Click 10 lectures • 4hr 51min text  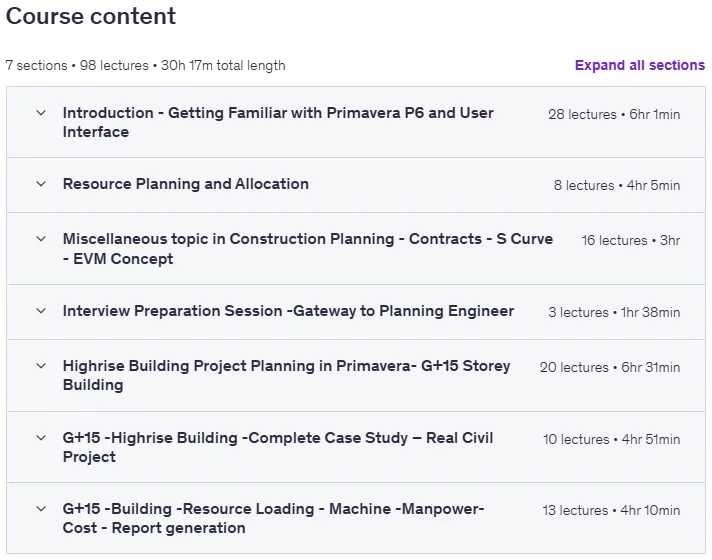[611, 440]
